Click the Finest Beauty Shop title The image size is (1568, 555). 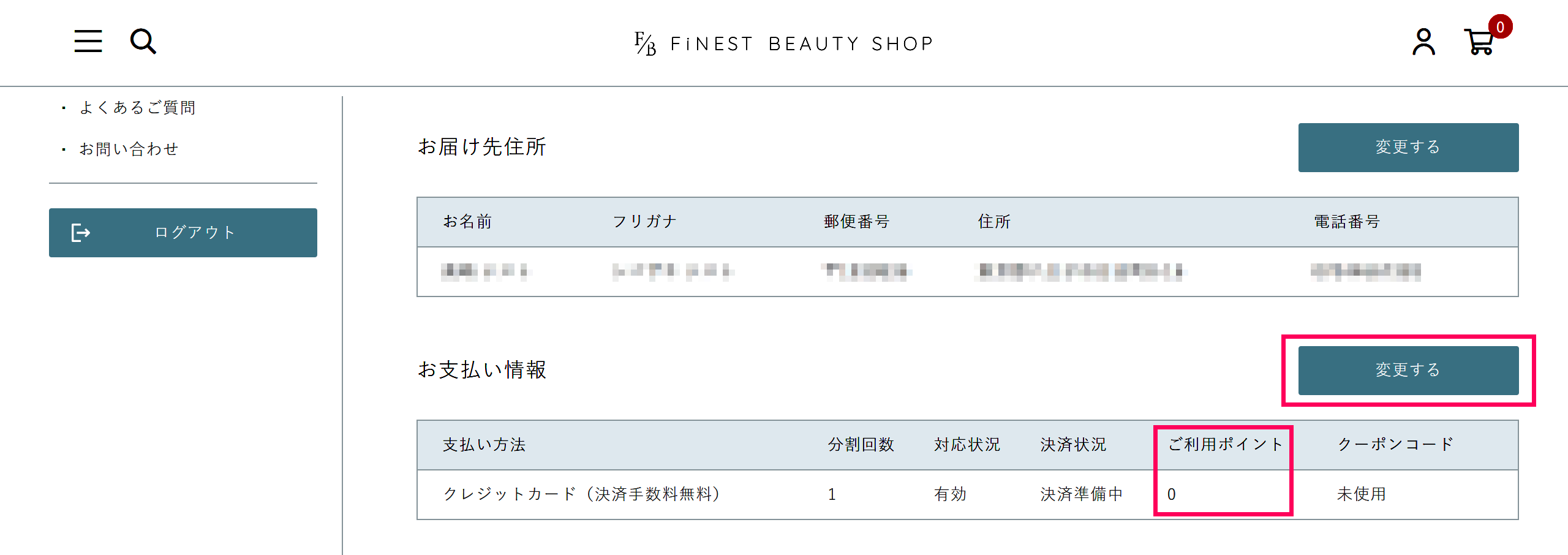click(801, 43)
